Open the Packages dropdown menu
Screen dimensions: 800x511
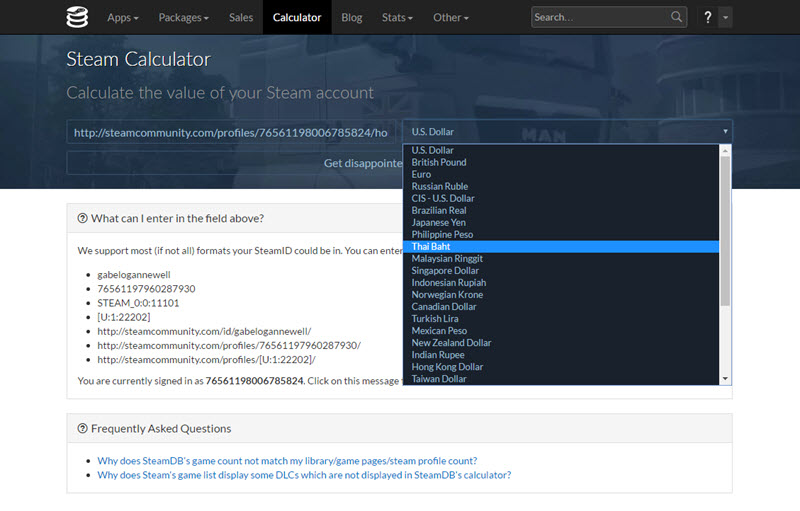tap(183, 17)
